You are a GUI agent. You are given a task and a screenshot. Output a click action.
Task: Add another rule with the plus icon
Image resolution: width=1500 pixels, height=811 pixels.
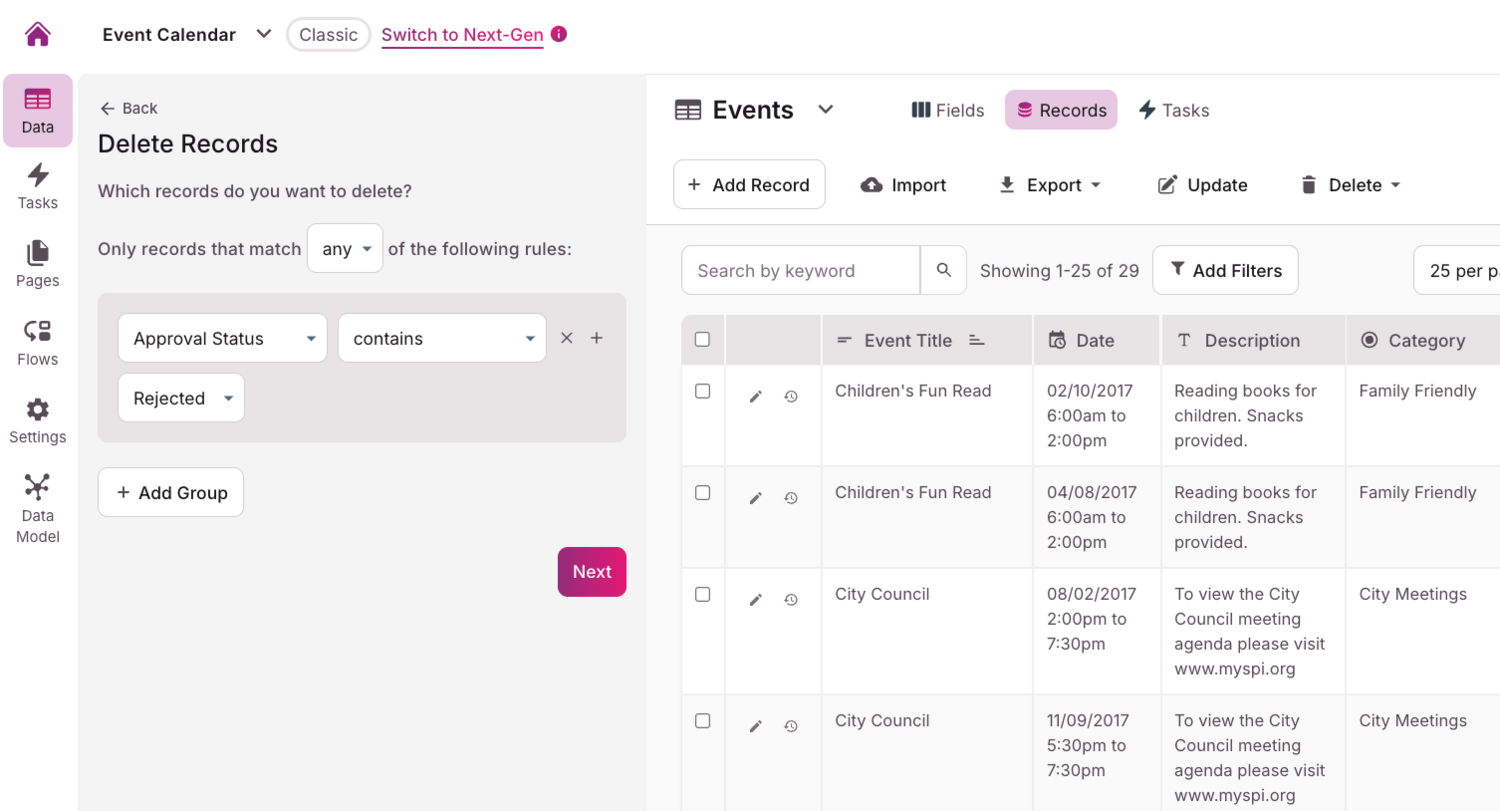(x=597, y=338)
